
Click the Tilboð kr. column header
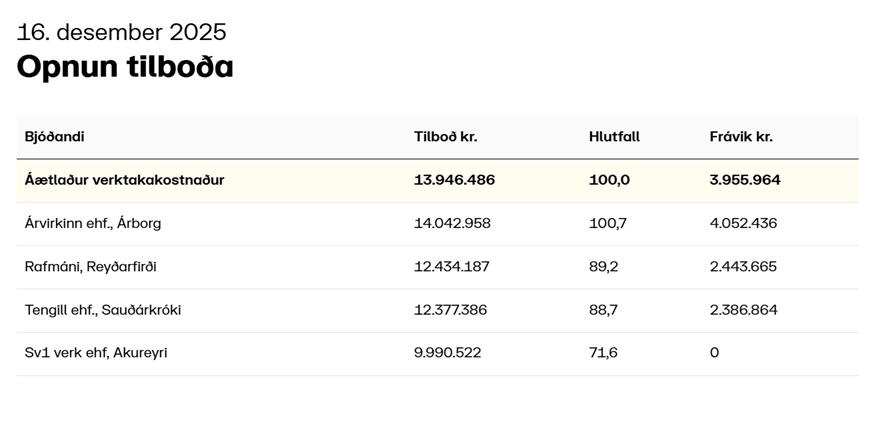(x=445, y=137)
